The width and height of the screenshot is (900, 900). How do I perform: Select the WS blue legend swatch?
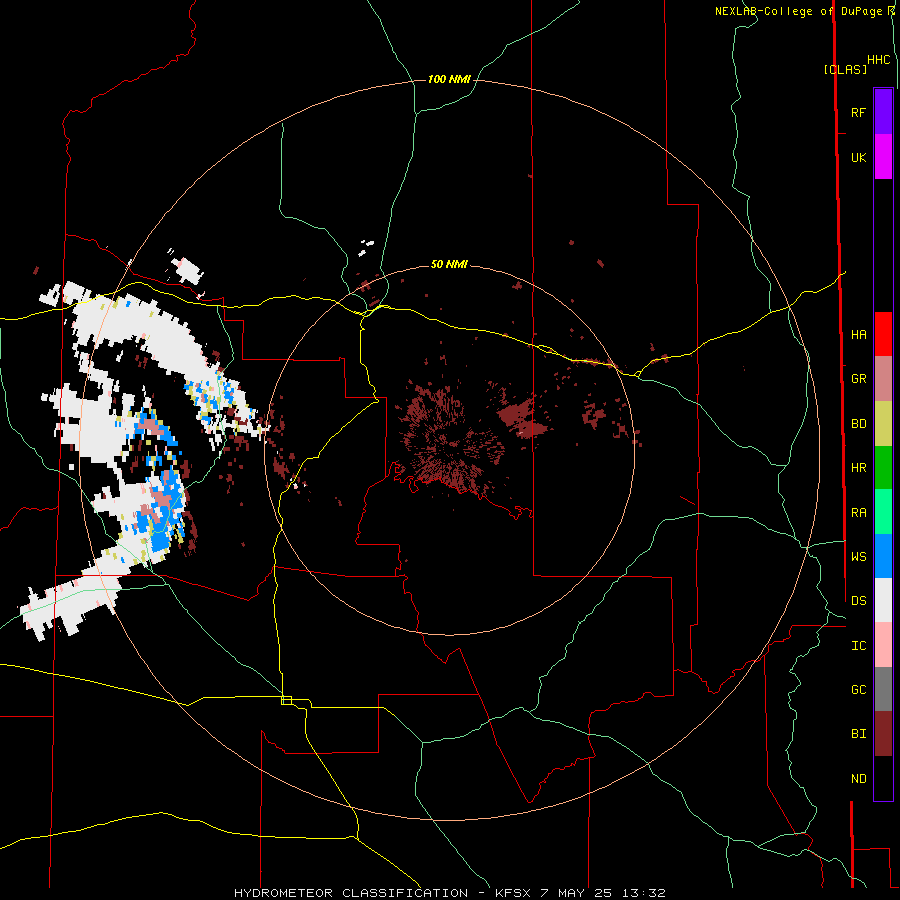(883, 556)
